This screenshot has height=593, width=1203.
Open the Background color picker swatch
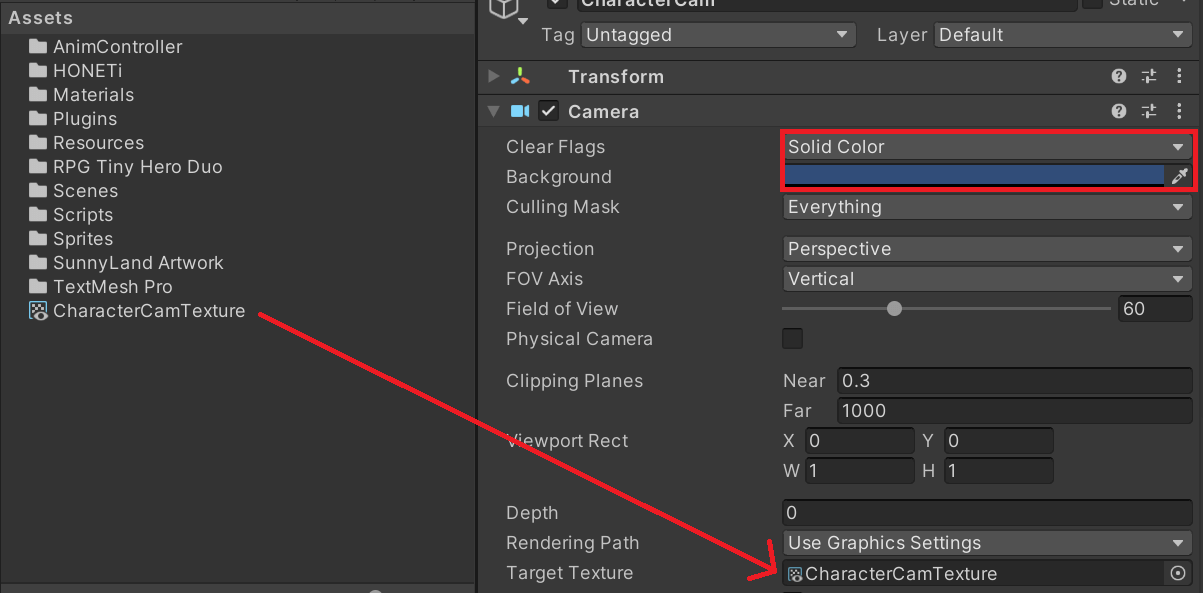pyautogui.click(x=974, y=176)
